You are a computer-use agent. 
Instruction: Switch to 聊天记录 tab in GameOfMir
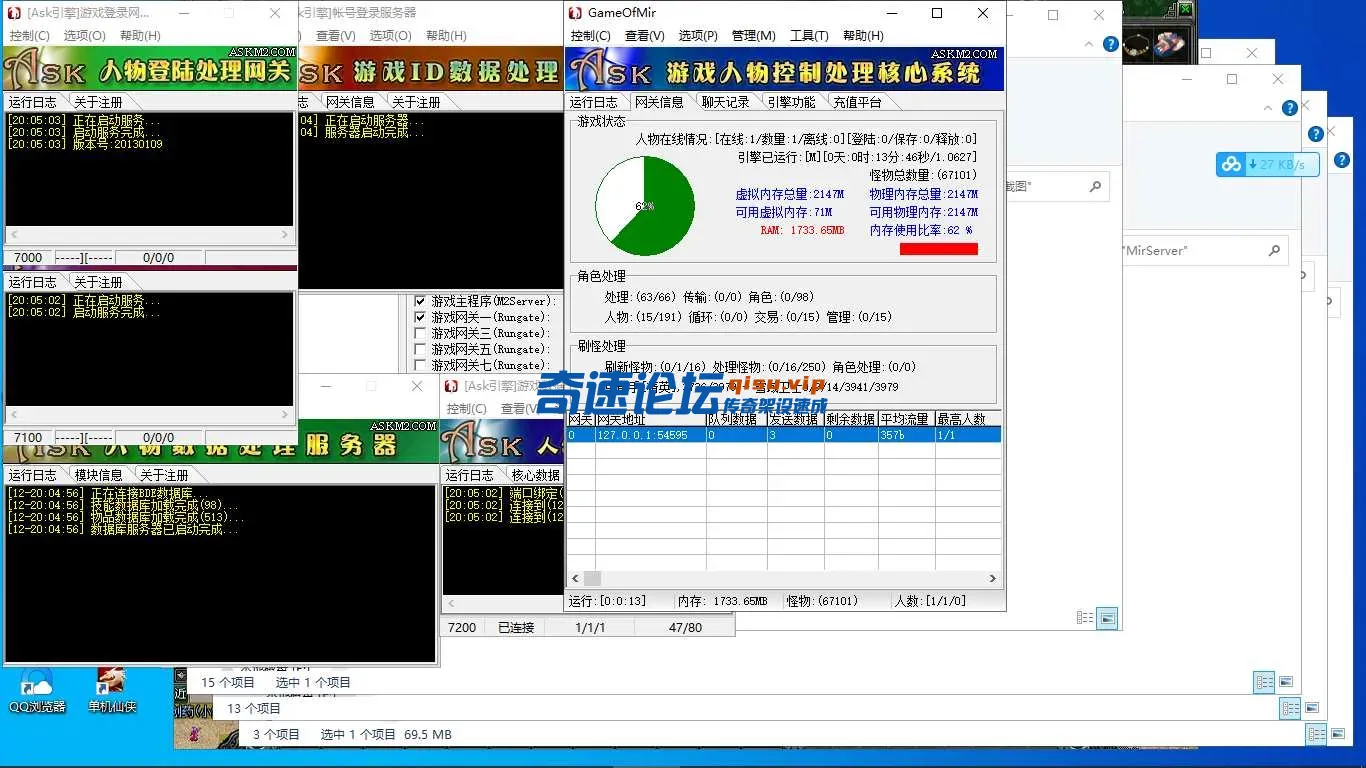point(725,102)
